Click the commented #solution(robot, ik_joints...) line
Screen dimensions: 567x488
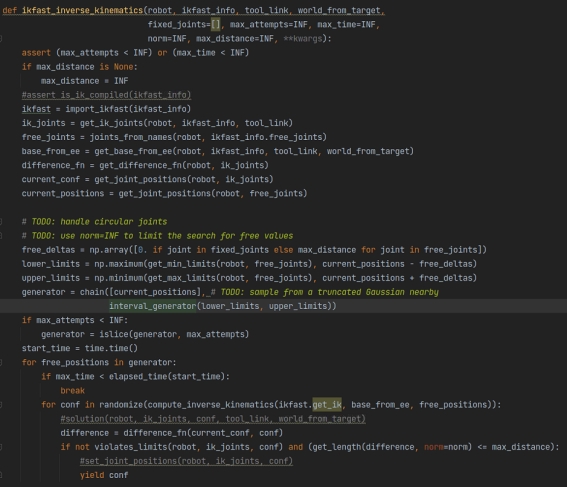click(x=213, y=419)
